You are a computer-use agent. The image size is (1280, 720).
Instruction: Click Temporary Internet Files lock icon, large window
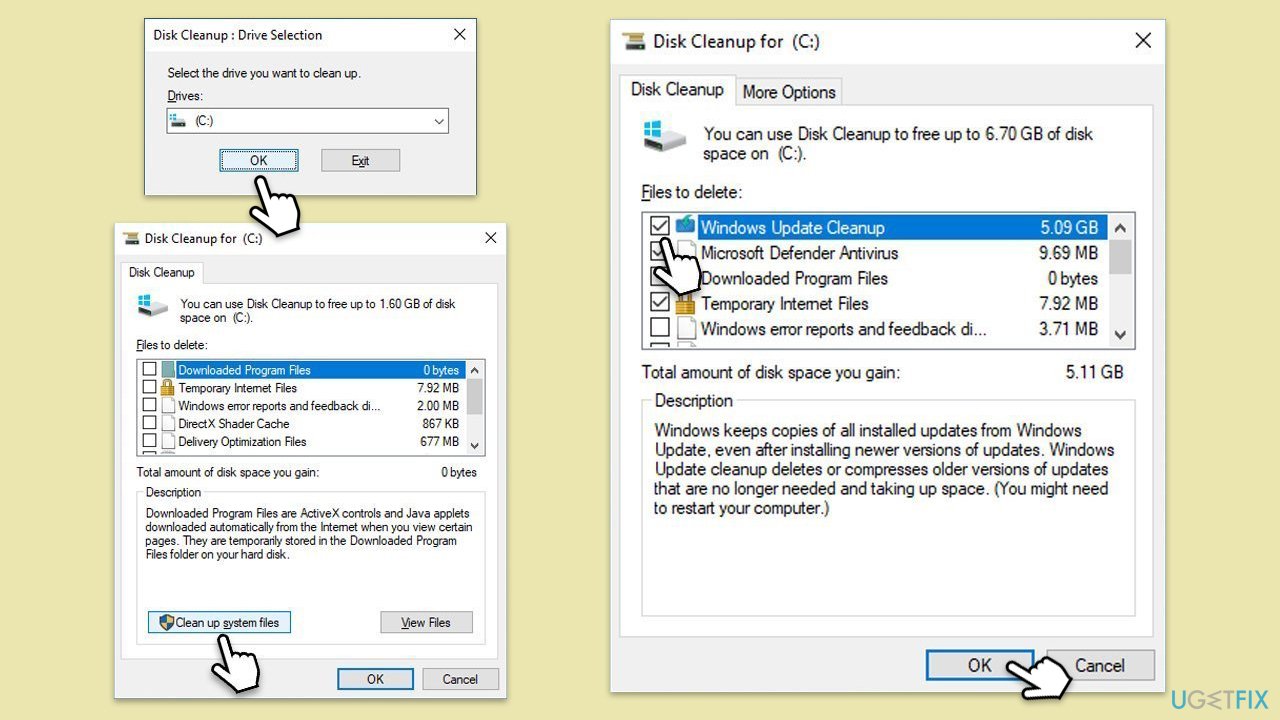pyautogui.click(x=685, y=303)
